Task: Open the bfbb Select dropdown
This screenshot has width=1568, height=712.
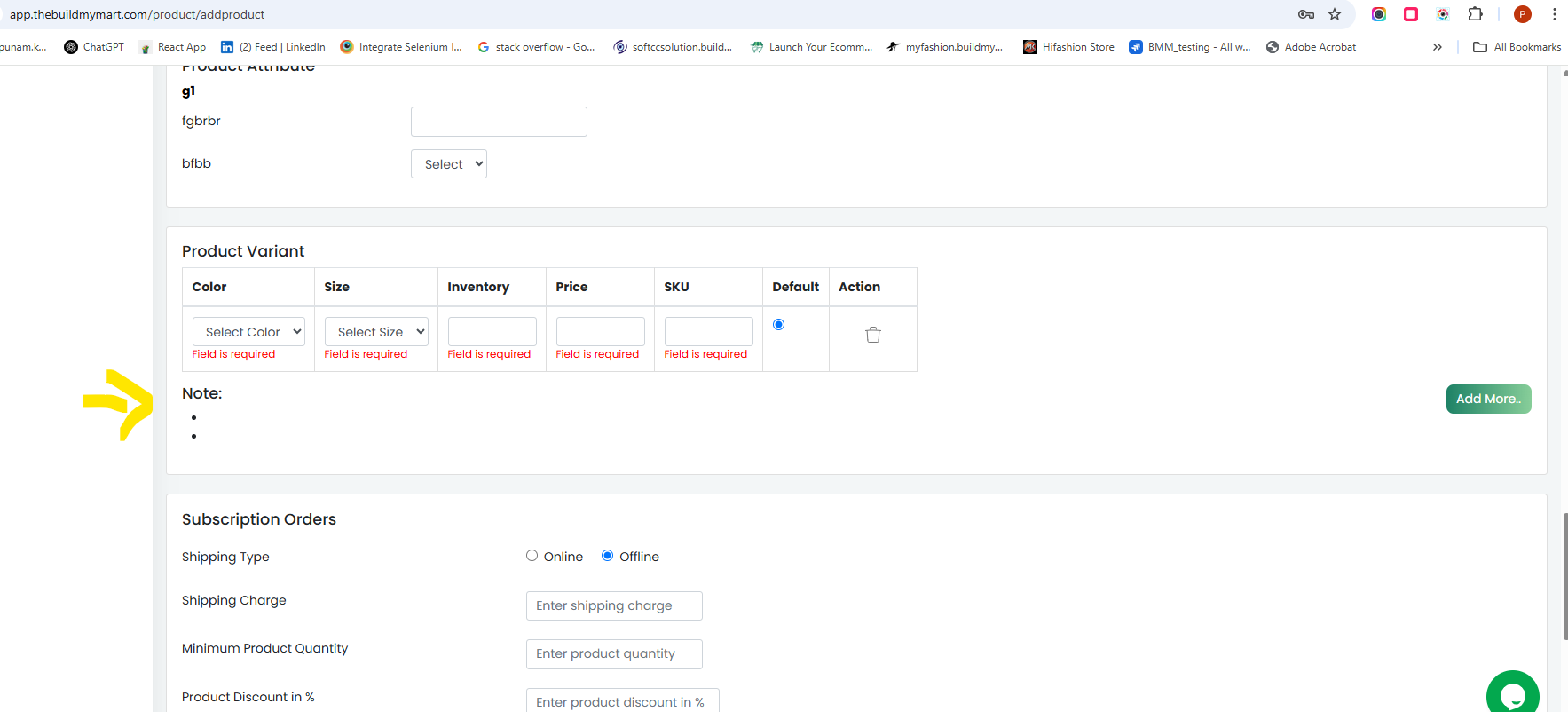Action: (x=449, y=163)
